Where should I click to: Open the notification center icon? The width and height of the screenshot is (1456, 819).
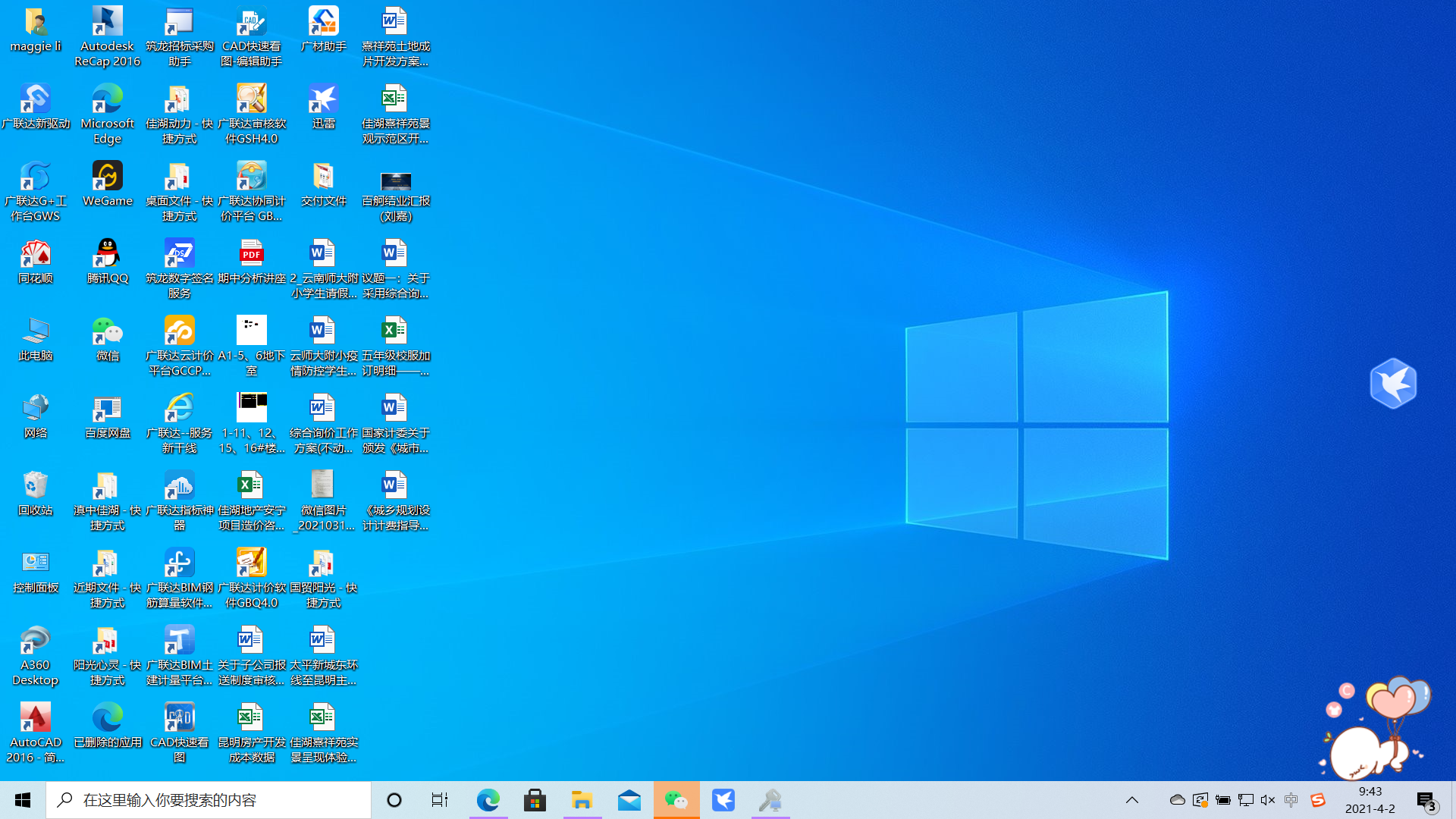tap(1426, 801)
